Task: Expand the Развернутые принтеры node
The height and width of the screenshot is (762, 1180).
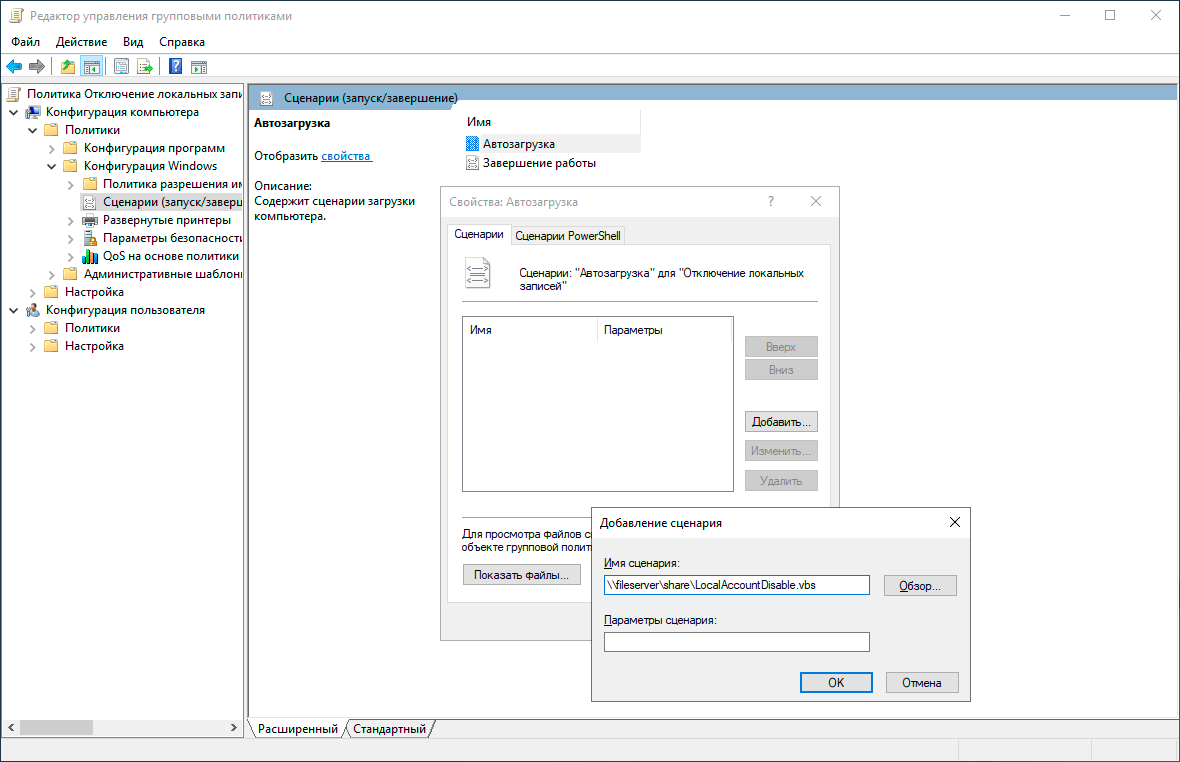Action: click(x=71, y=221)
